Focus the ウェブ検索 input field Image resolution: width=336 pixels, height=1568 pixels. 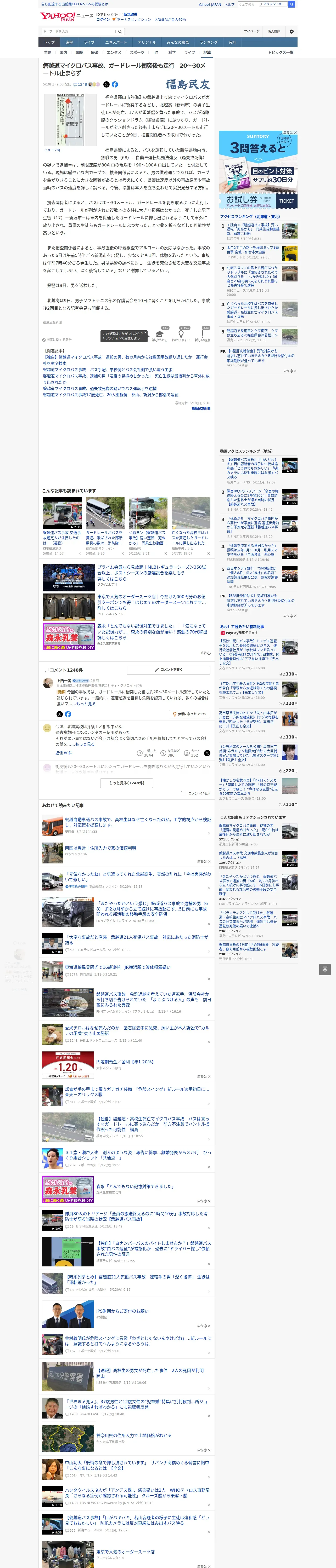(248, 4)
